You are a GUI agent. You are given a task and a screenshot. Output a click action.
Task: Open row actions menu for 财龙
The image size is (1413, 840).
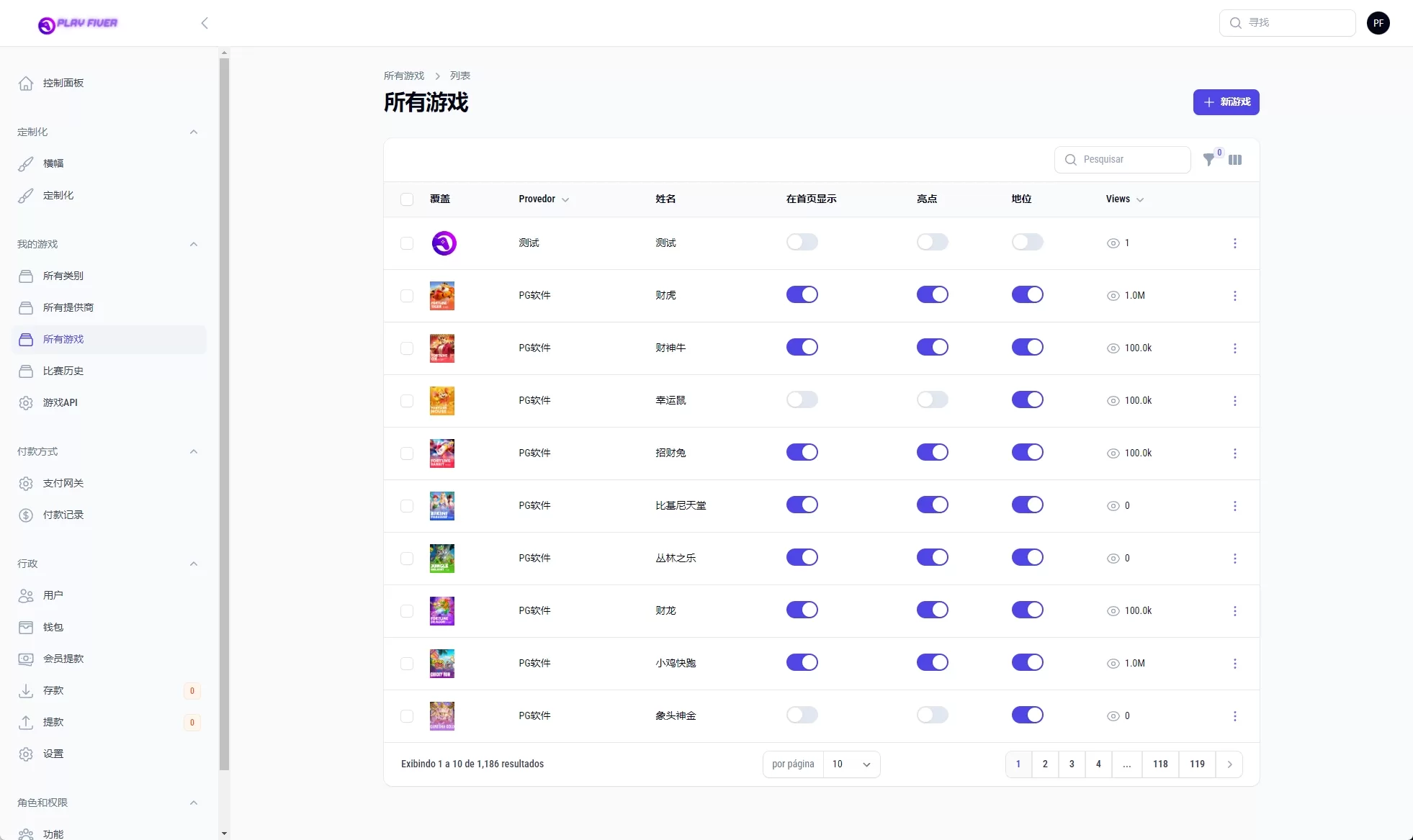[x=1234, y=611]
